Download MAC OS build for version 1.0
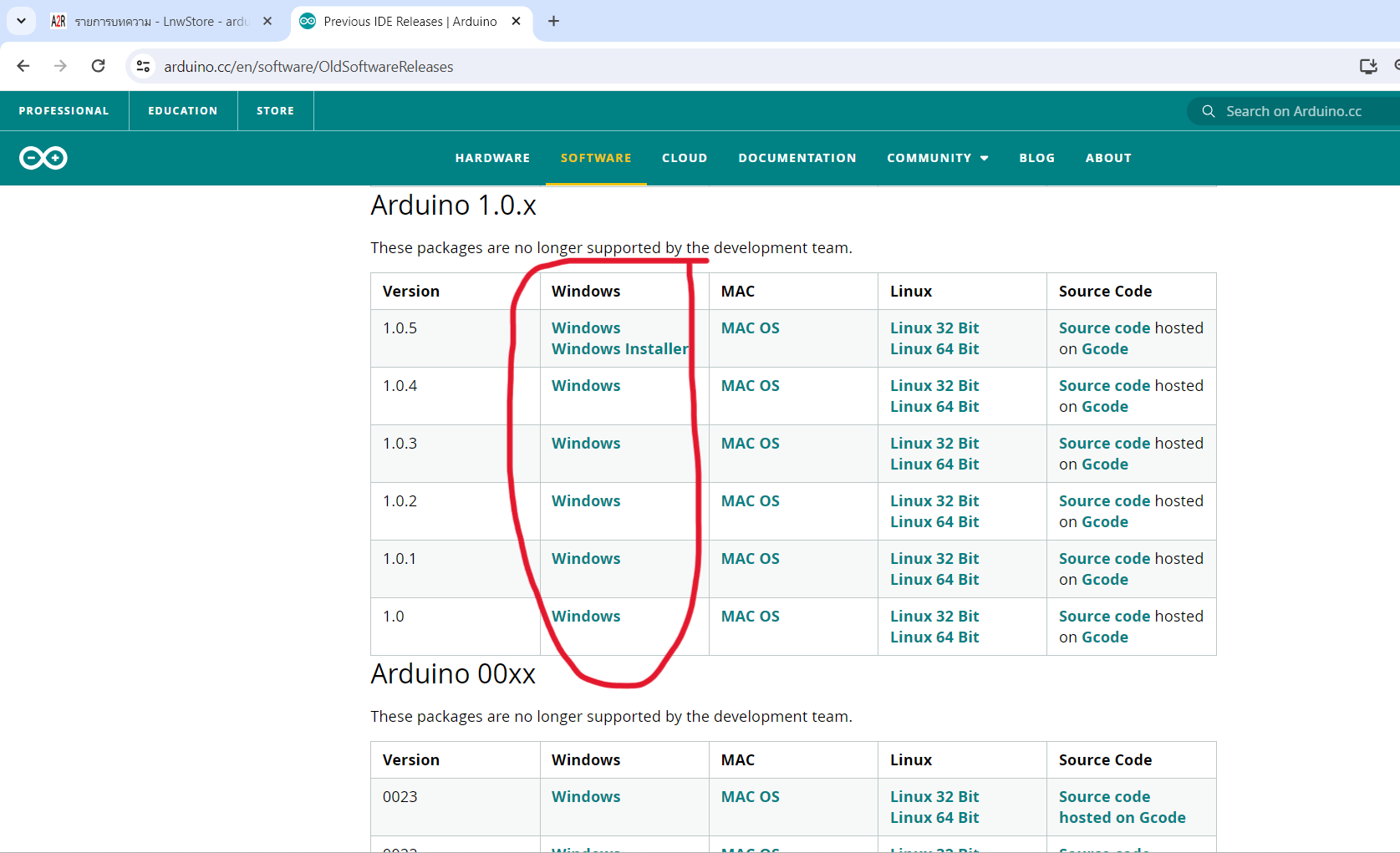This screenshot has height=853, width=1400. (751, 617)
